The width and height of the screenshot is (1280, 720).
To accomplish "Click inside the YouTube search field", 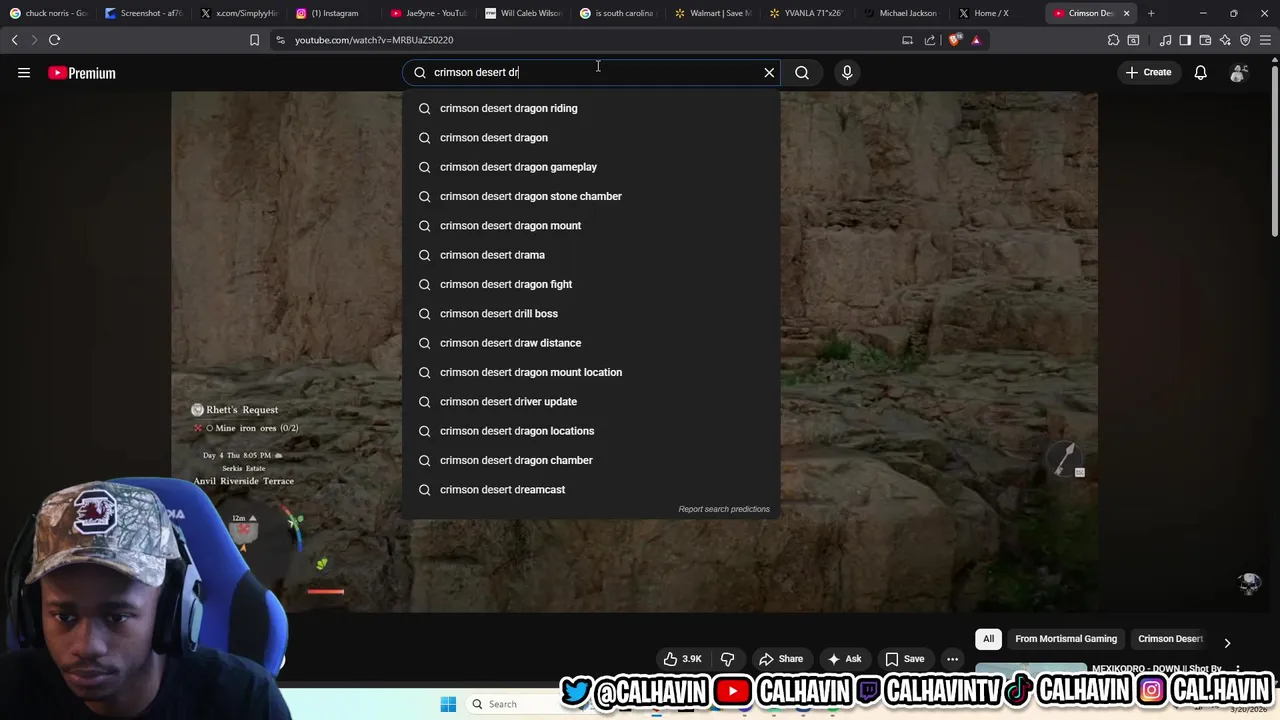I will pyautogui.click(x=590, y=72).
